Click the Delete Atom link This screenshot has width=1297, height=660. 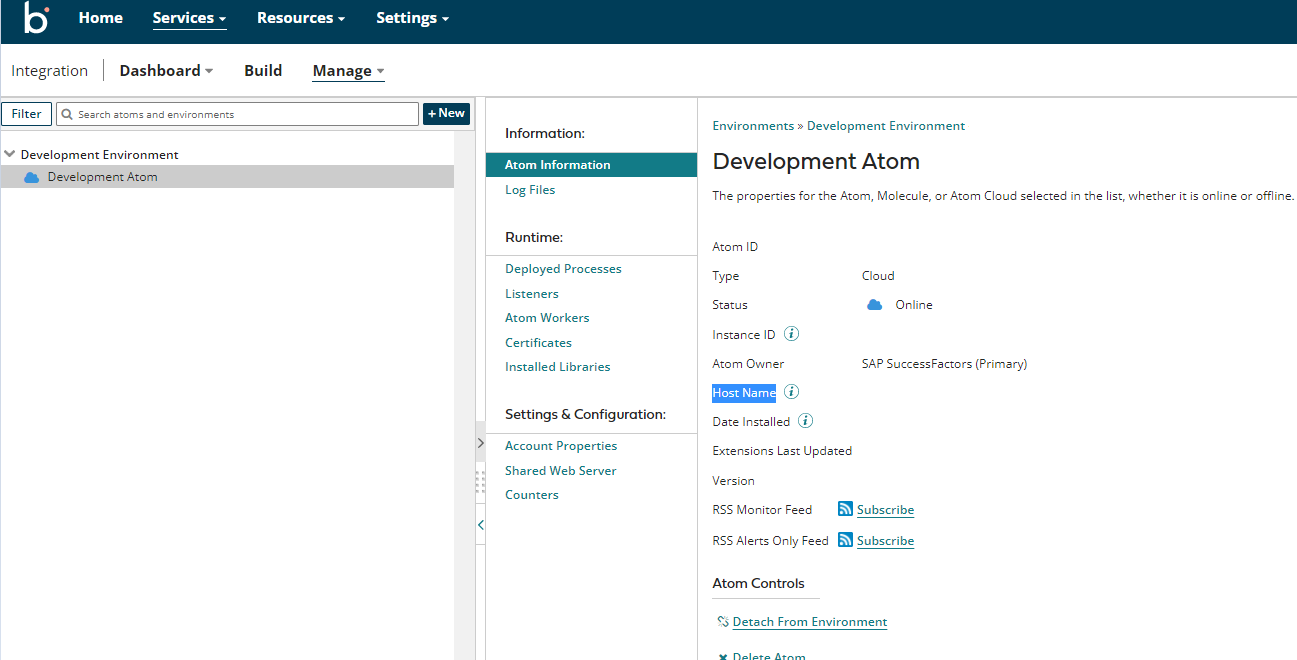(x=769, y=656)
